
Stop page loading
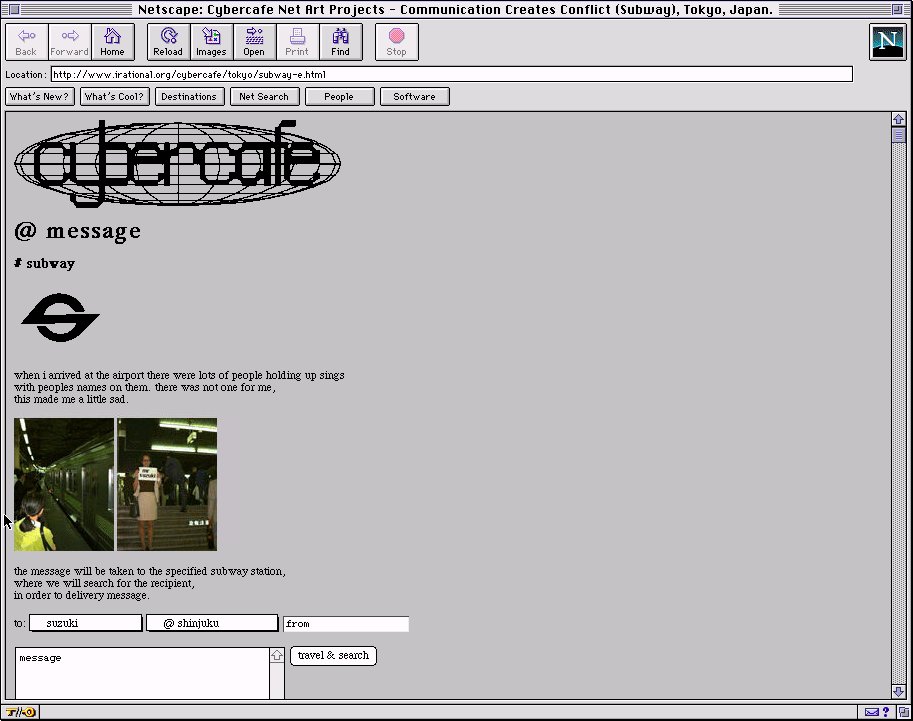(397, 42)
